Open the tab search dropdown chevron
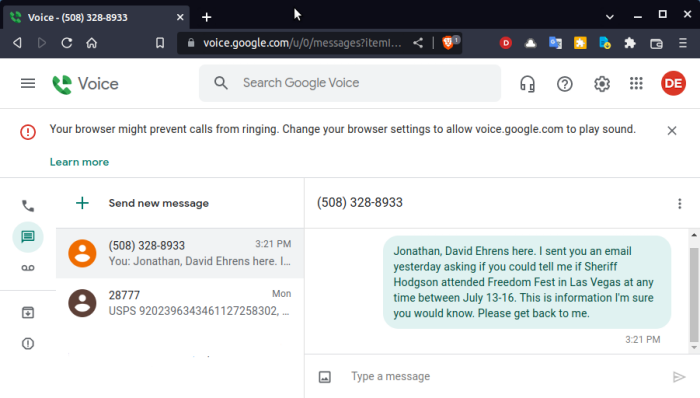The height and width of the screenshot is (398, 700). [x=609, y=17]
